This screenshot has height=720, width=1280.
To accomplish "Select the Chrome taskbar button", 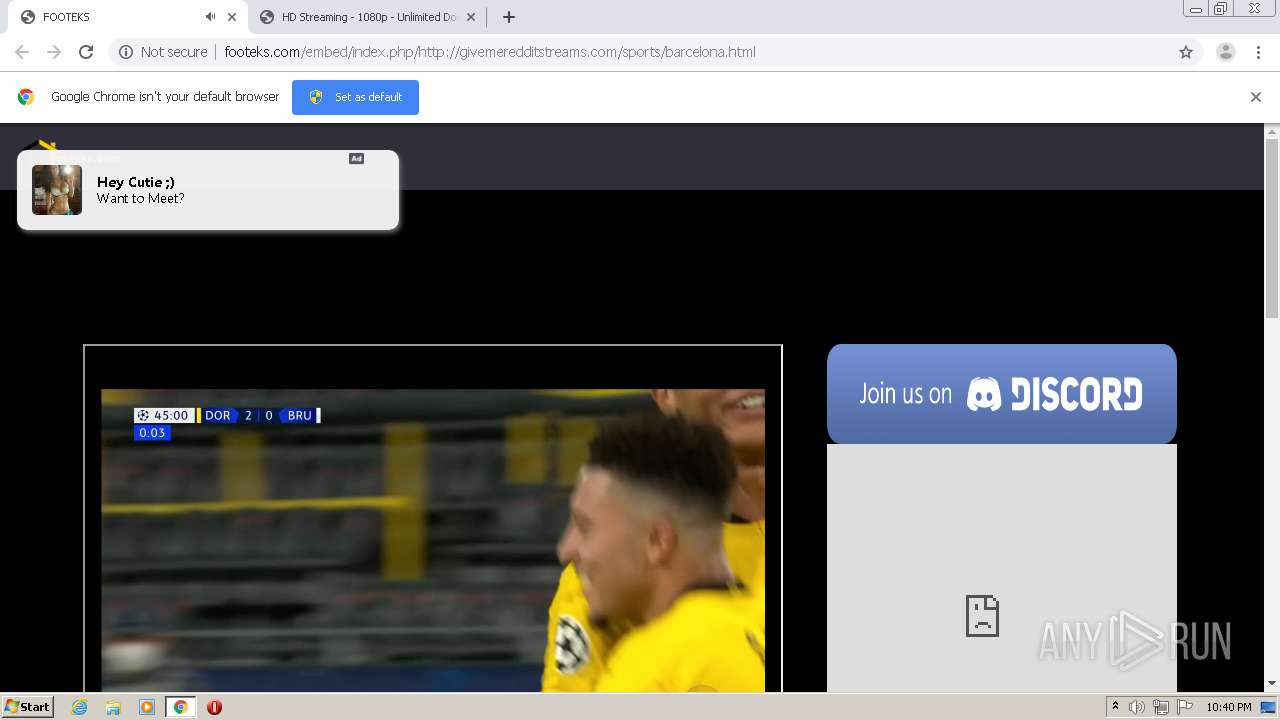I will click(x=180, y=707).
